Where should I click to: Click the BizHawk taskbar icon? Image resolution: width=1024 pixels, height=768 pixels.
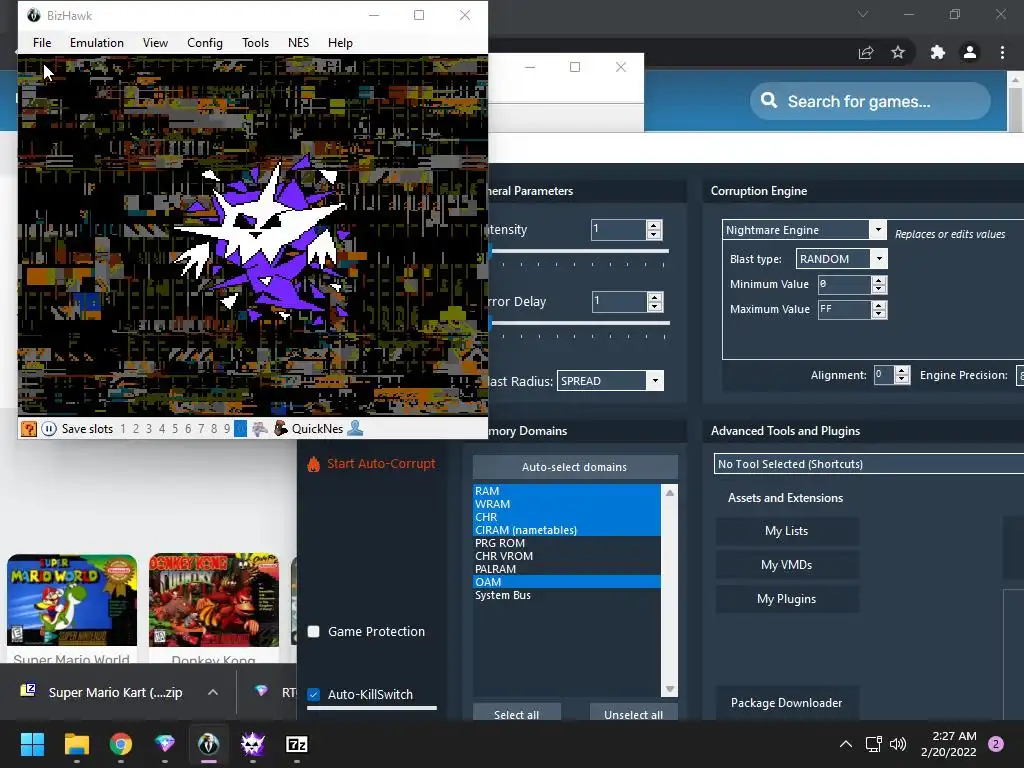click(x=208, y=744)
